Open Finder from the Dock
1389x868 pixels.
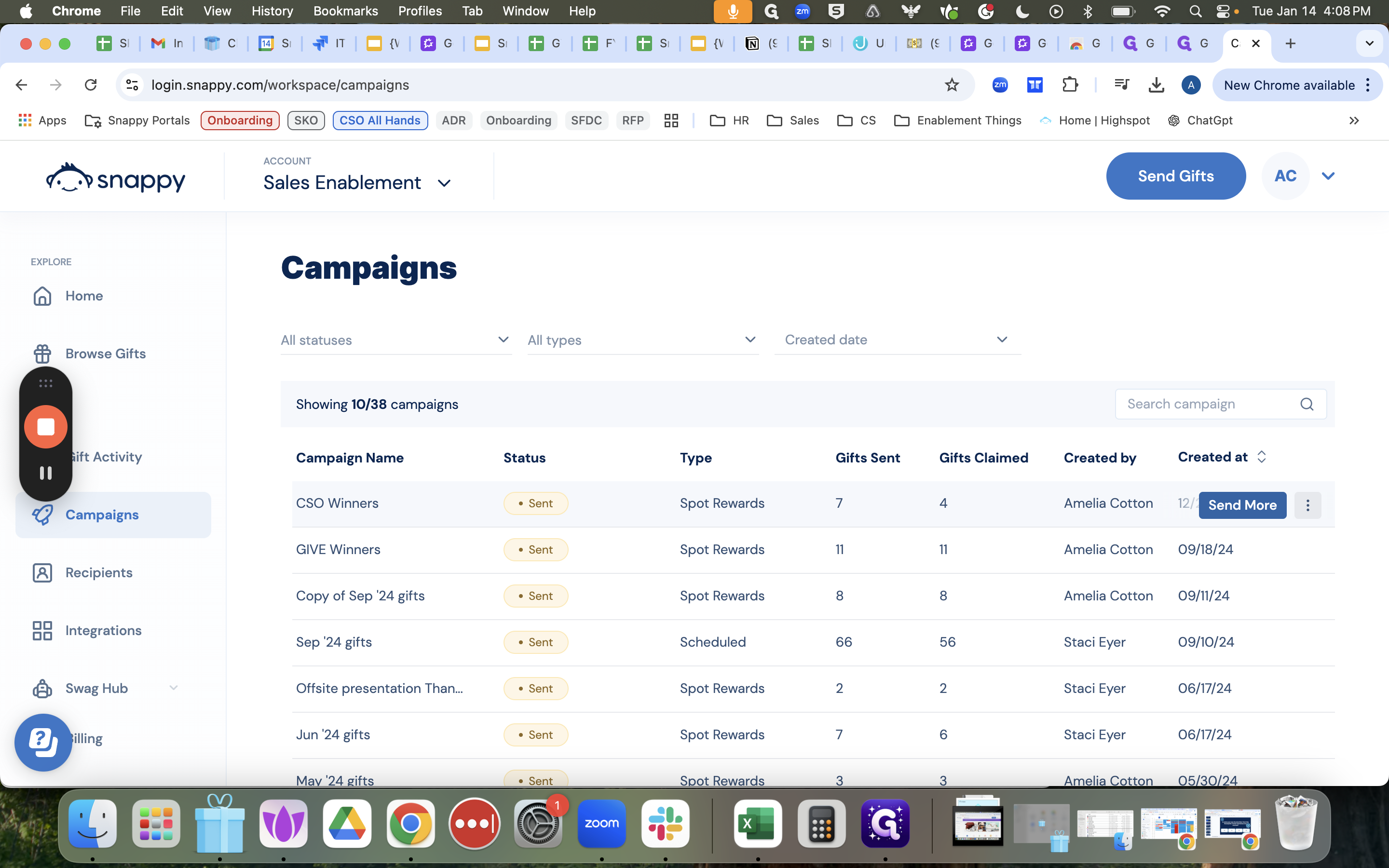(x=93, y=824)
